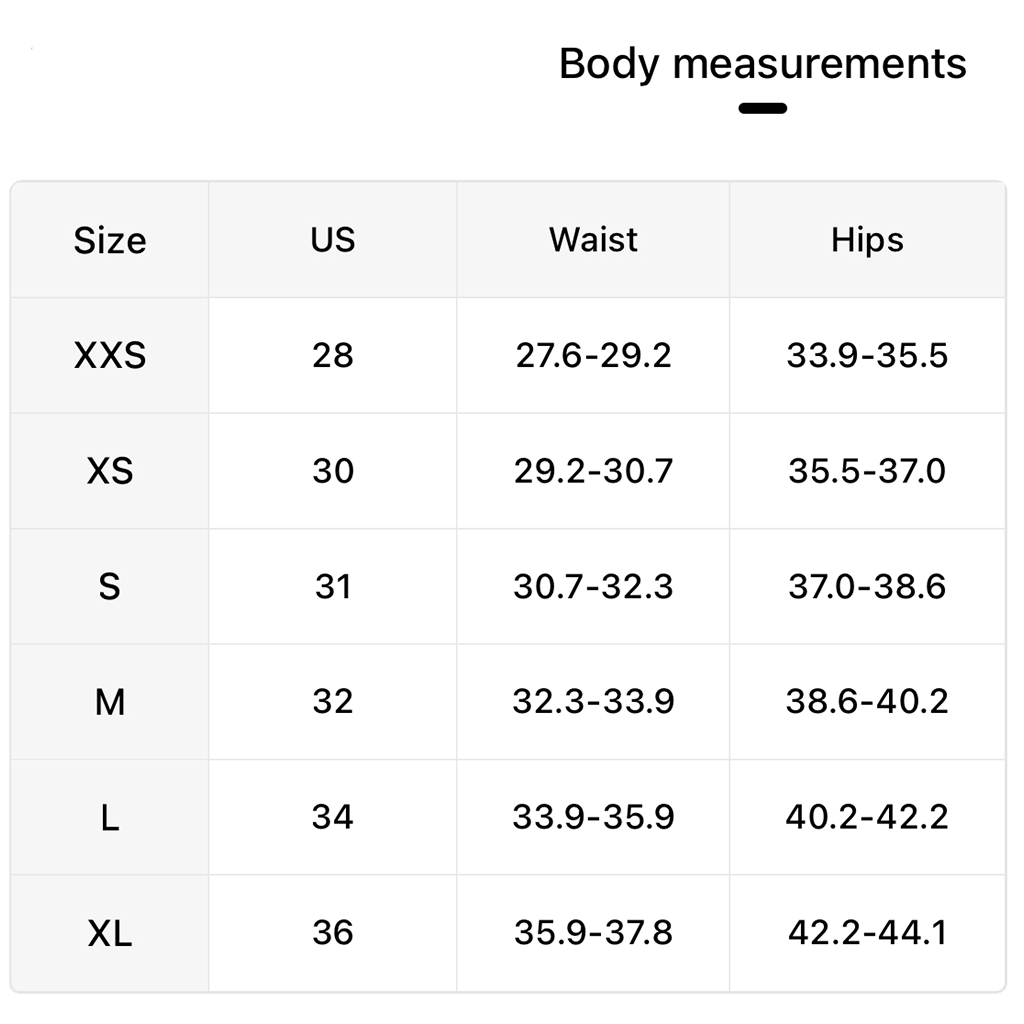Select the Body measurements tab
This screenshot has width=1024, height=1024.
762,64
